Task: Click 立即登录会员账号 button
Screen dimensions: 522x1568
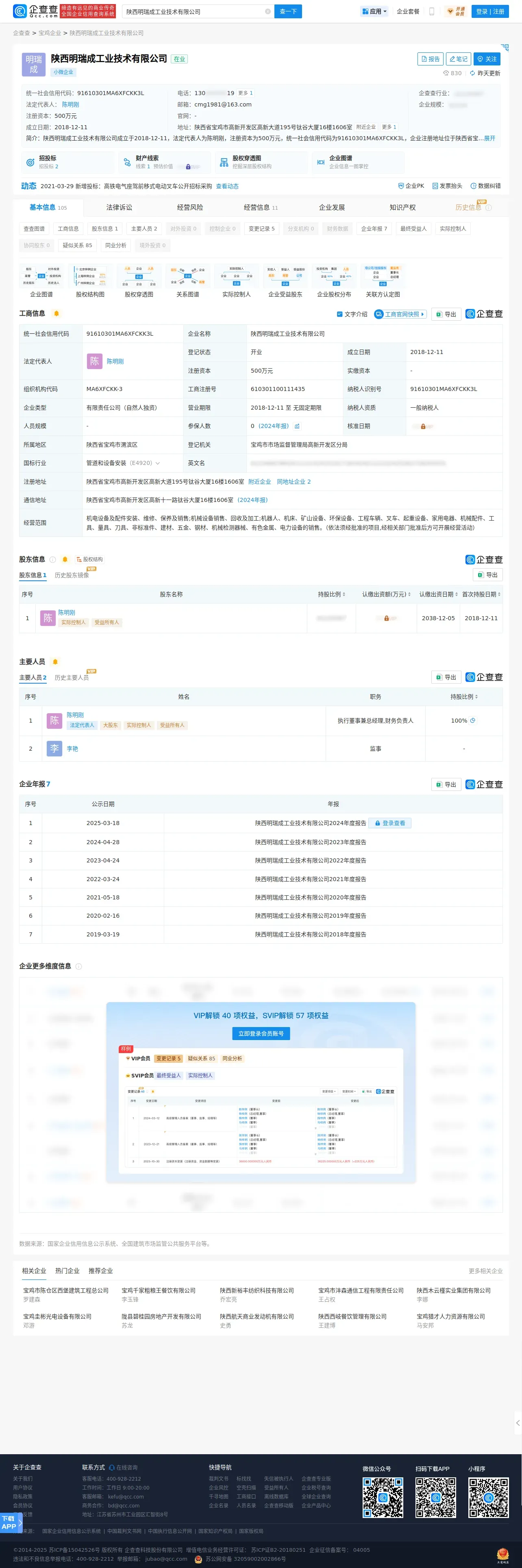Action: [x=261, y=1034]
